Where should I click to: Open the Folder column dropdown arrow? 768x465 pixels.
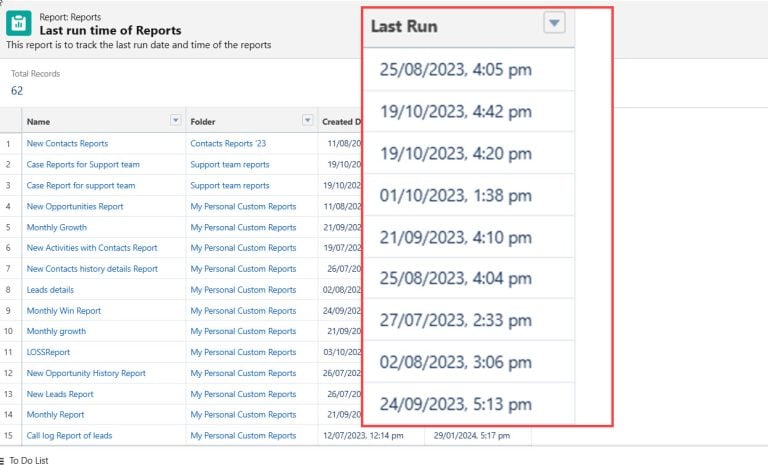[307, 120]
